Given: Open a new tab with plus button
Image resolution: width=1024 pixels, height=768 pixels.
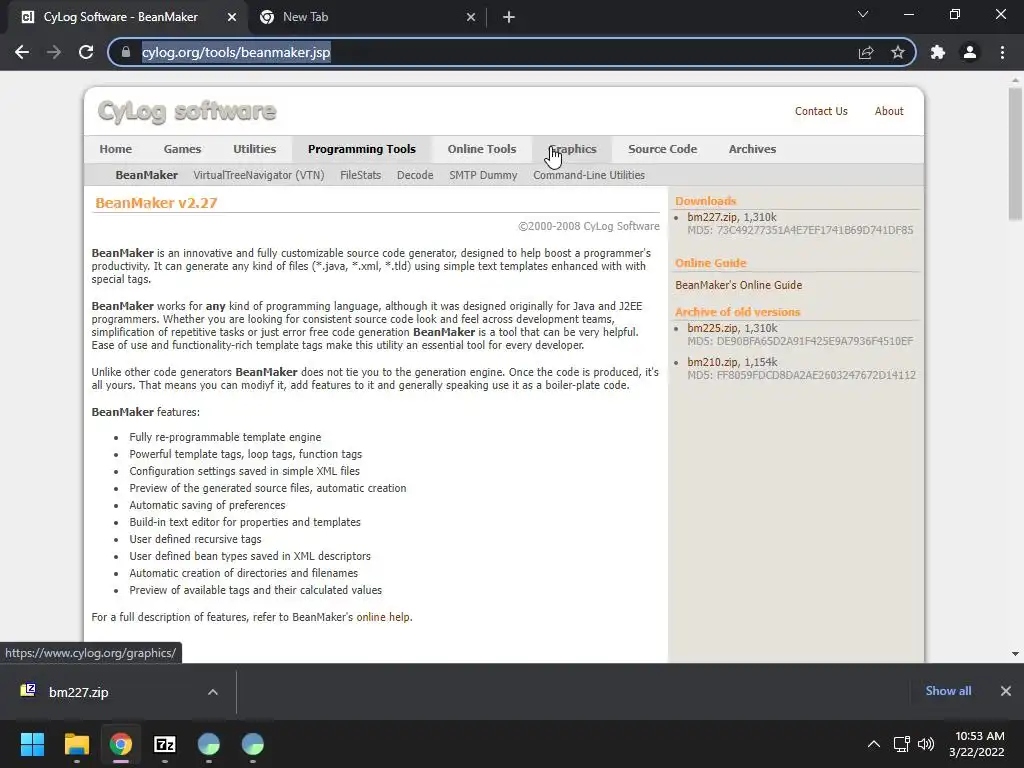Looking at the screenshot, I should click(x=509, y=17).
